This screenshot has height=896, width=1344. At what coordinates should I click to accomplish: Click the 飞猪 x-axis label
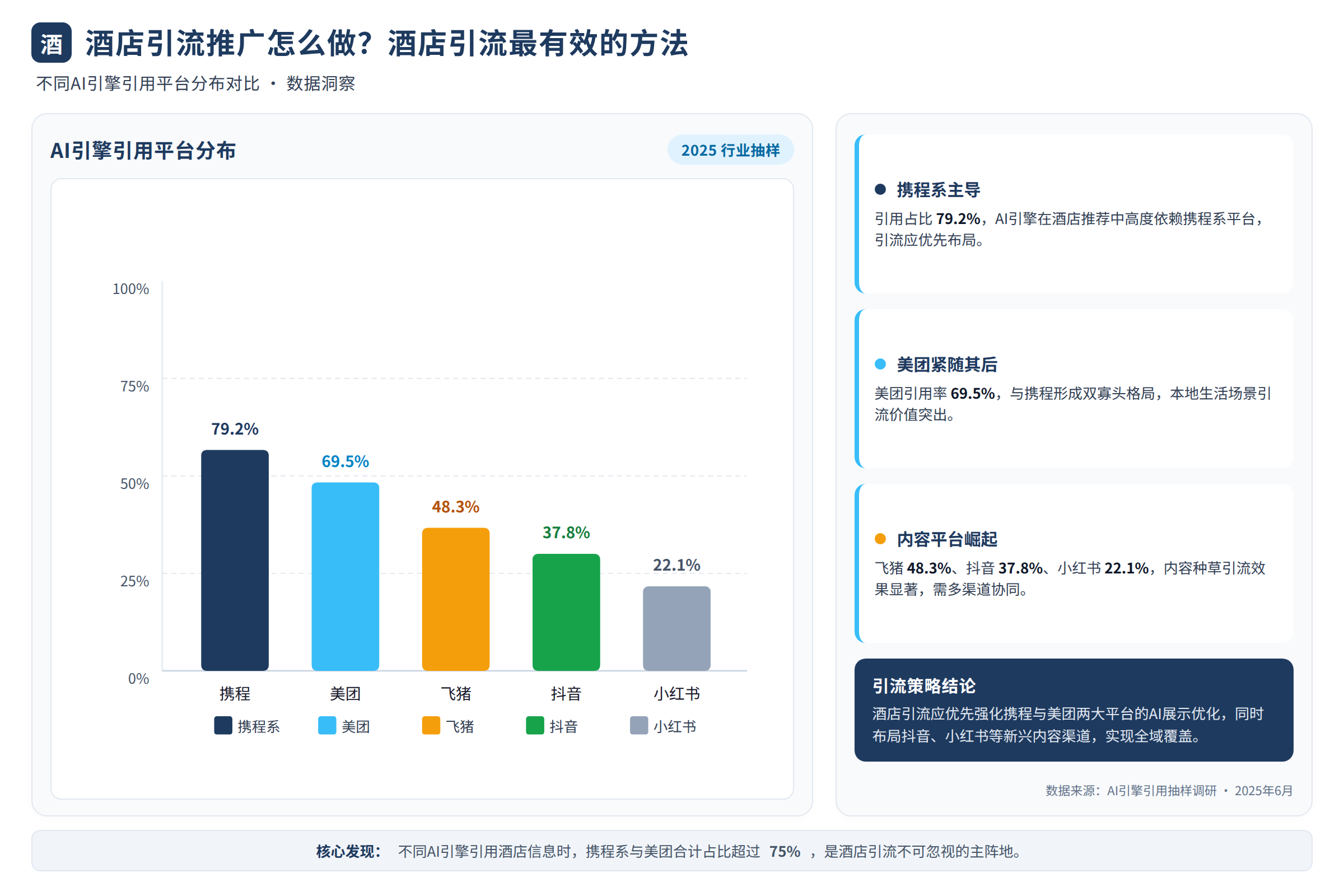pyautogui.click(x=455, y=694)
